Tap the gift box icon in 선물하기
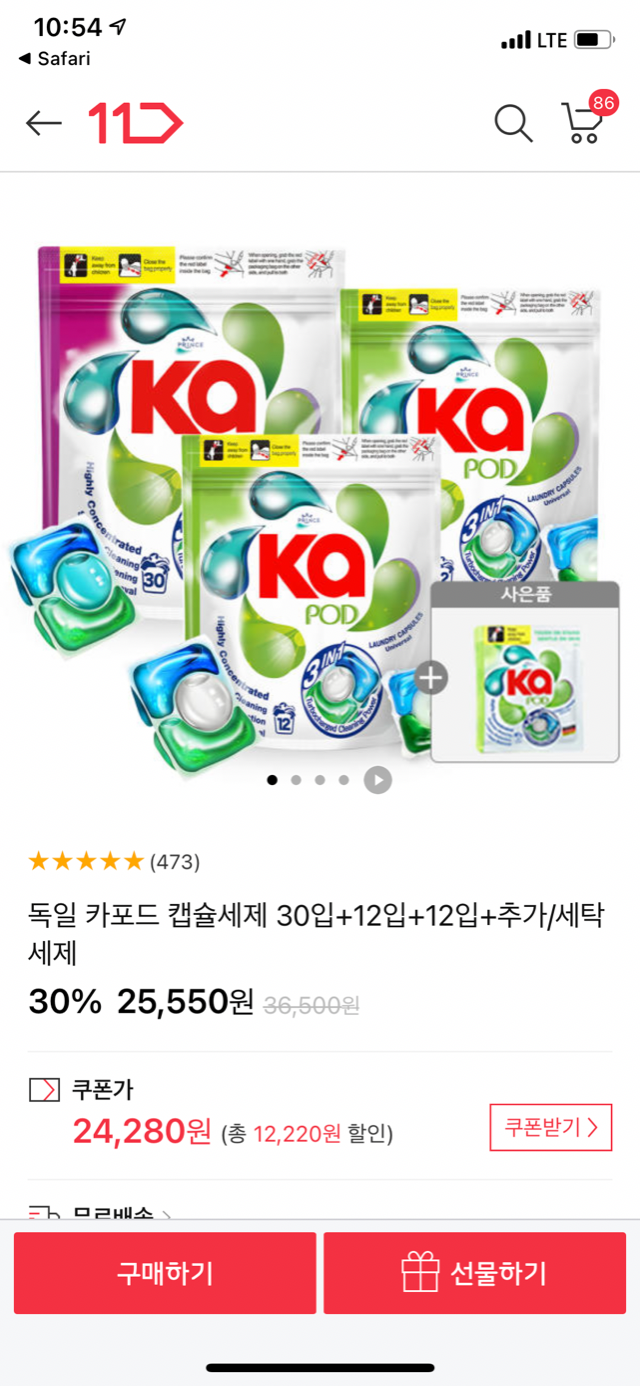This screenshot has width=640, height=1386. point(421,1273)
